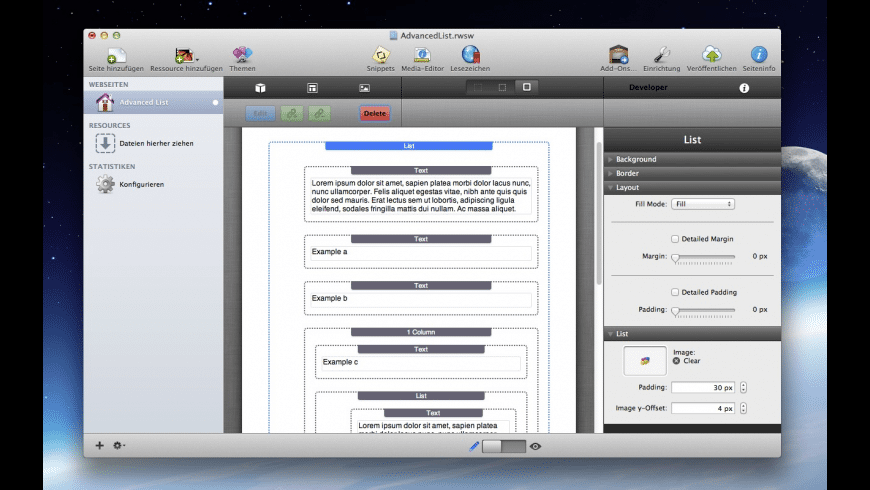Switch to preview mode eye icon
Screen dimensions: 870x490
(535, 446)
